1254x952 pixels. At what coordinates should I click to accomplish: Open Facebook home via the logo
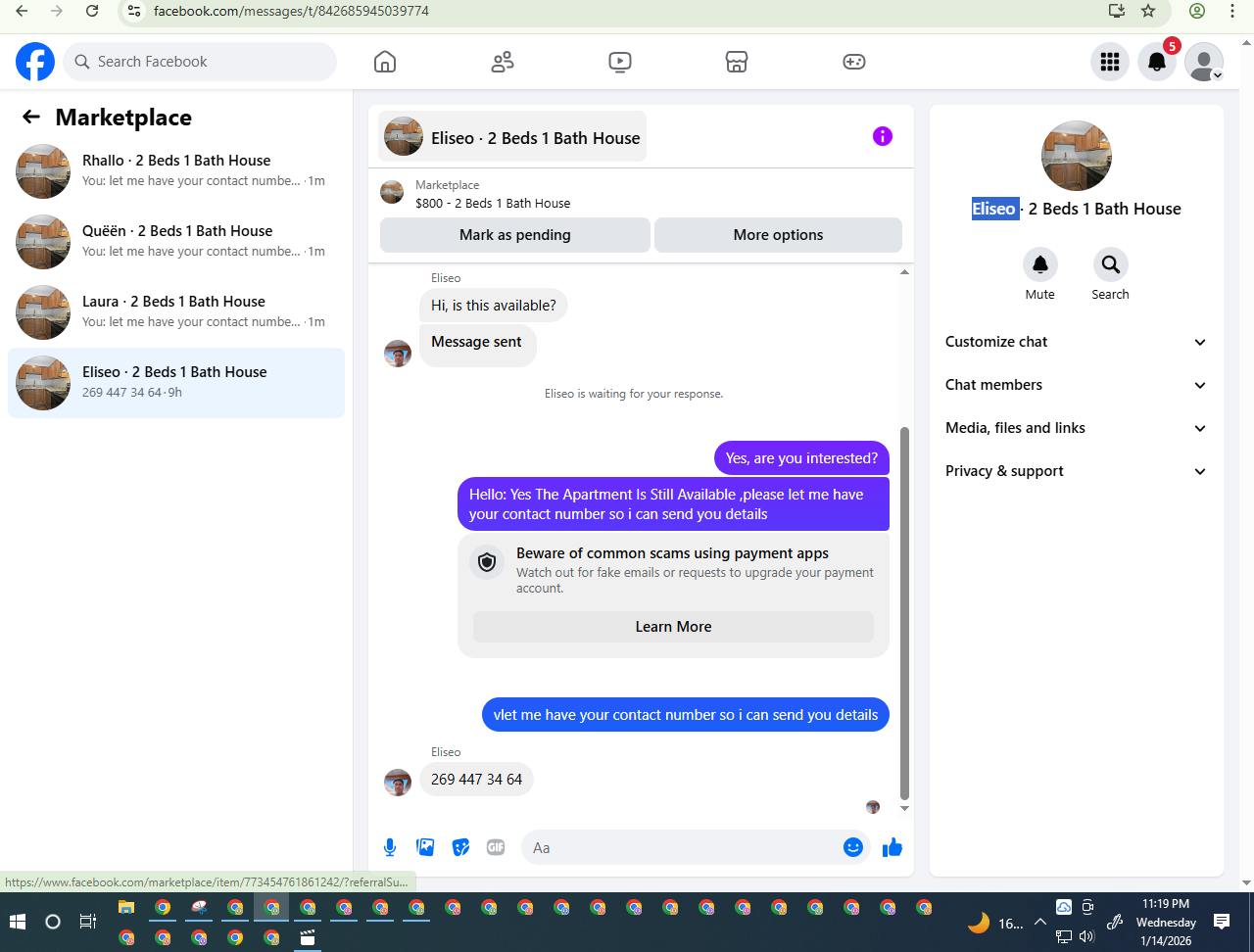click(35, 62)
